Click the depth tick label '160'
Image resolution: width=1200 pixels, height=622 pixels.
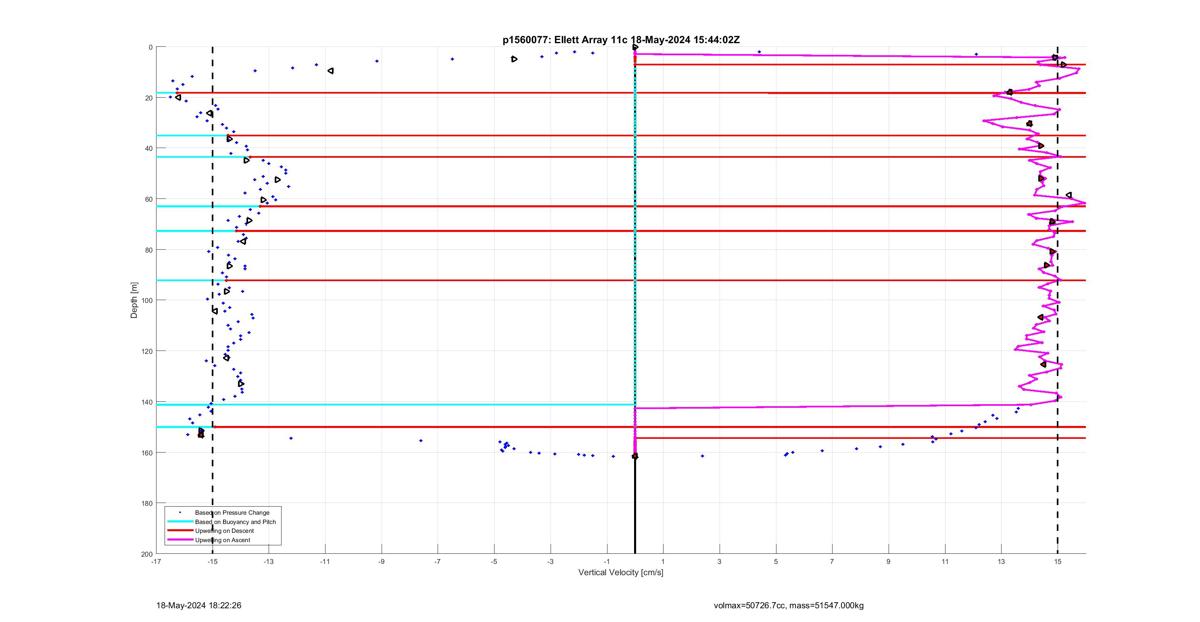146,453
